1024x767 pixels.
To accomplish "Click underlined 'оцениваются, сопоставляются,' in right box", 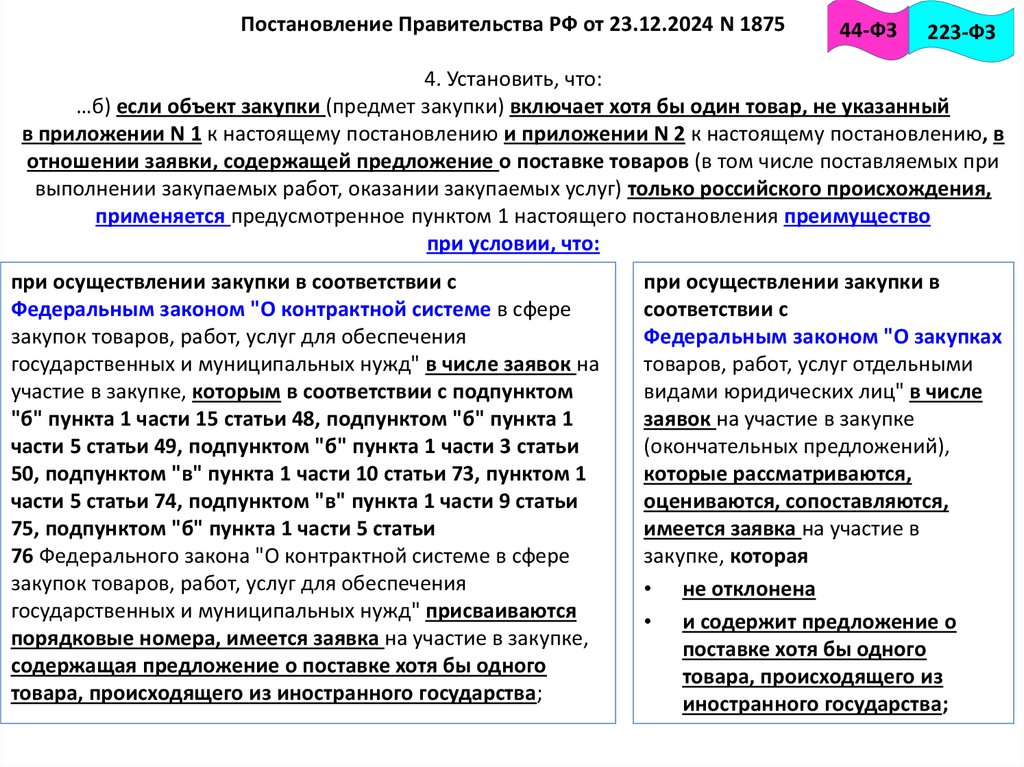I will pyautogui.click(x=796, y=502).
